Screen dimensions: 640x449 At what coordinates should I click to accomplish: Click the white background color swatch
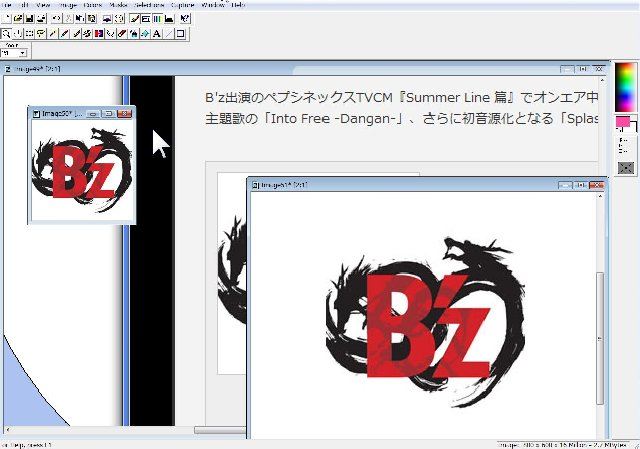click(x=633, y=125)
